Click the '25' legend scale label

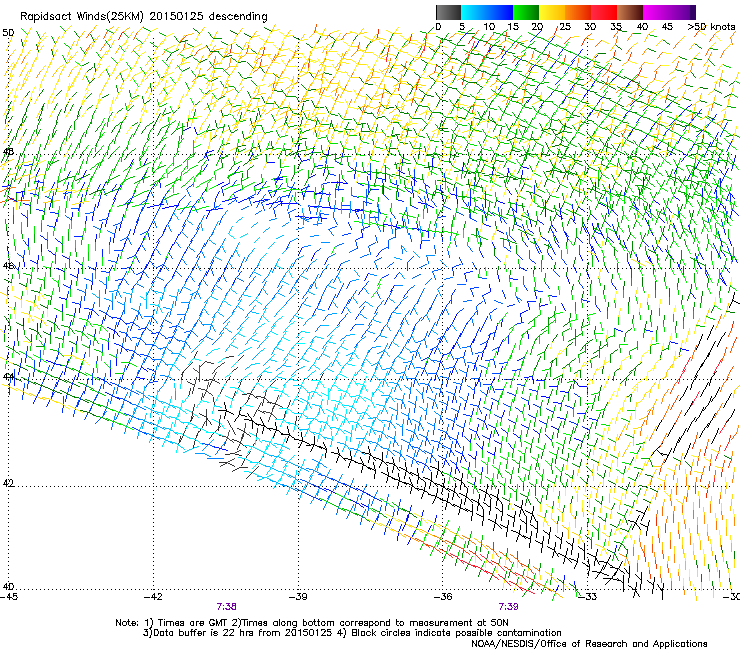pos(565,27)
